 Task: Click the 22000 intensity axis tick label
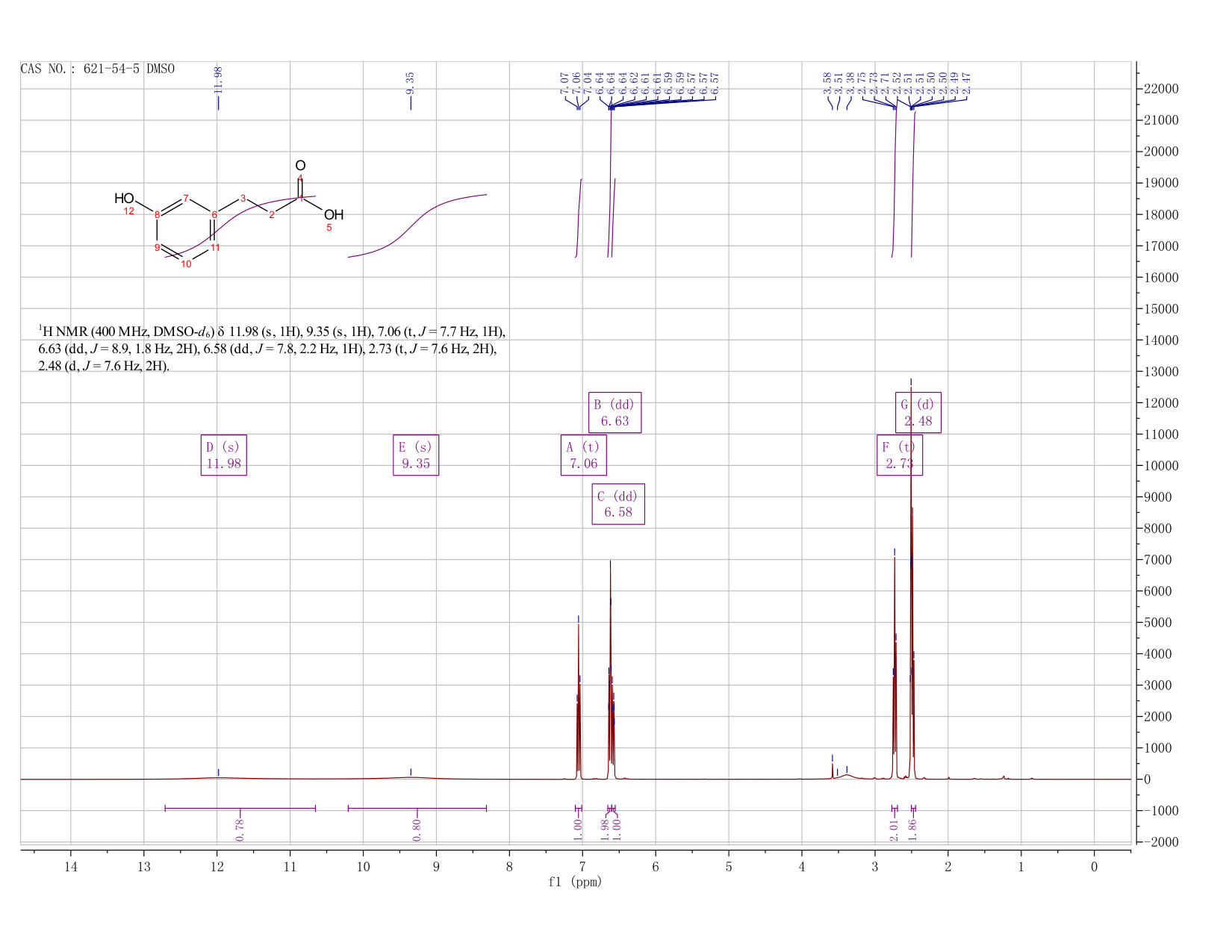coord(1161,89)
